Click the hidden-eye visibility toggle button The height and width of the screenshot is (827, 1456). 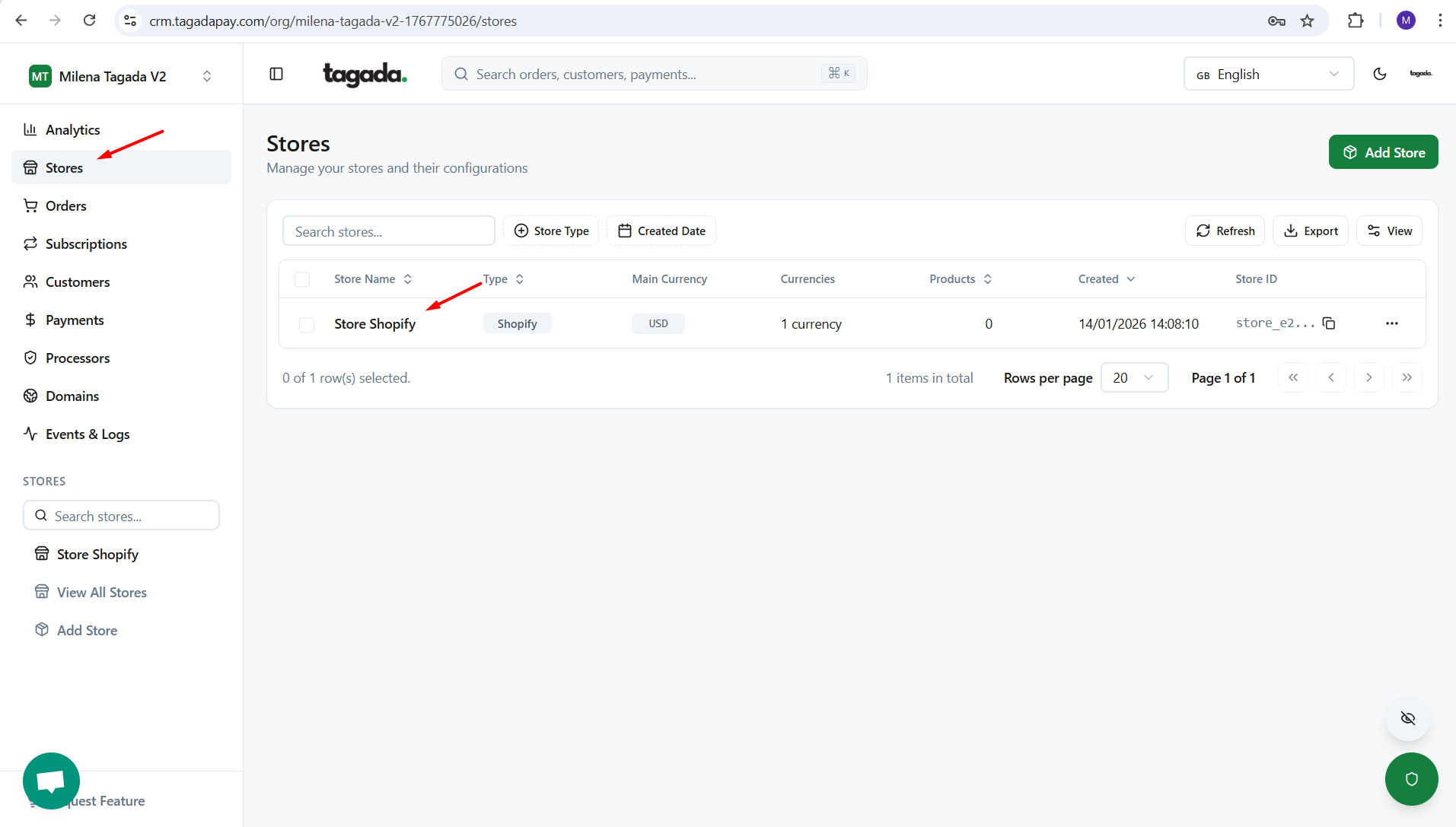click(1407, 718)
